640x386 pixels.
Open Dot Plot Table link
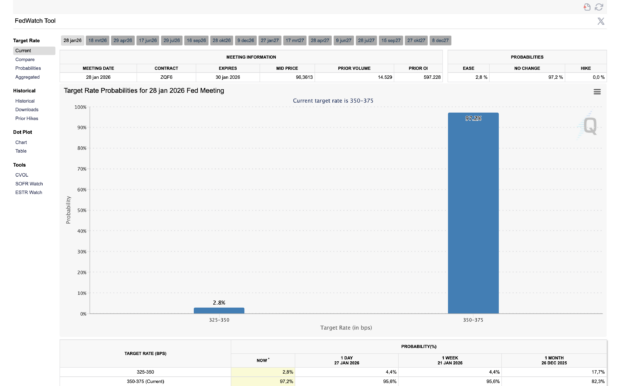(x=21, y=151)
